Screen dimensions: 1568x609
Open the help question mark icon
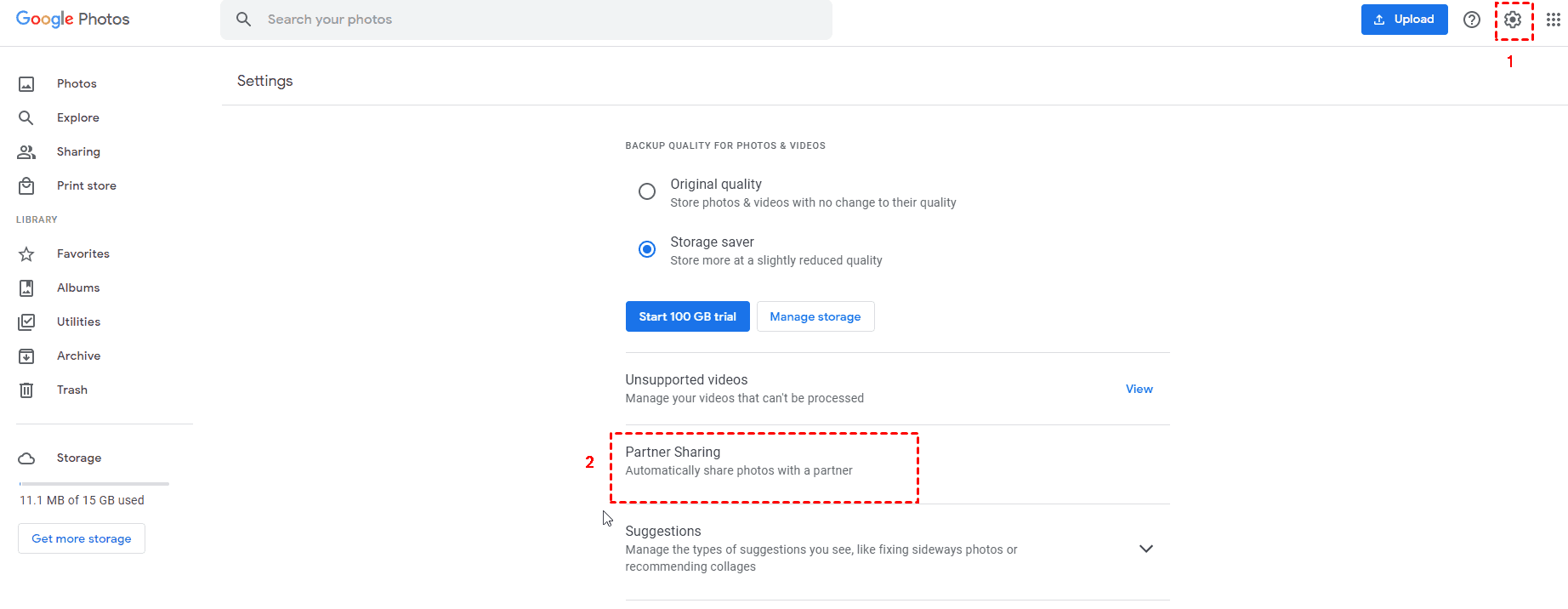[1472, 20]
